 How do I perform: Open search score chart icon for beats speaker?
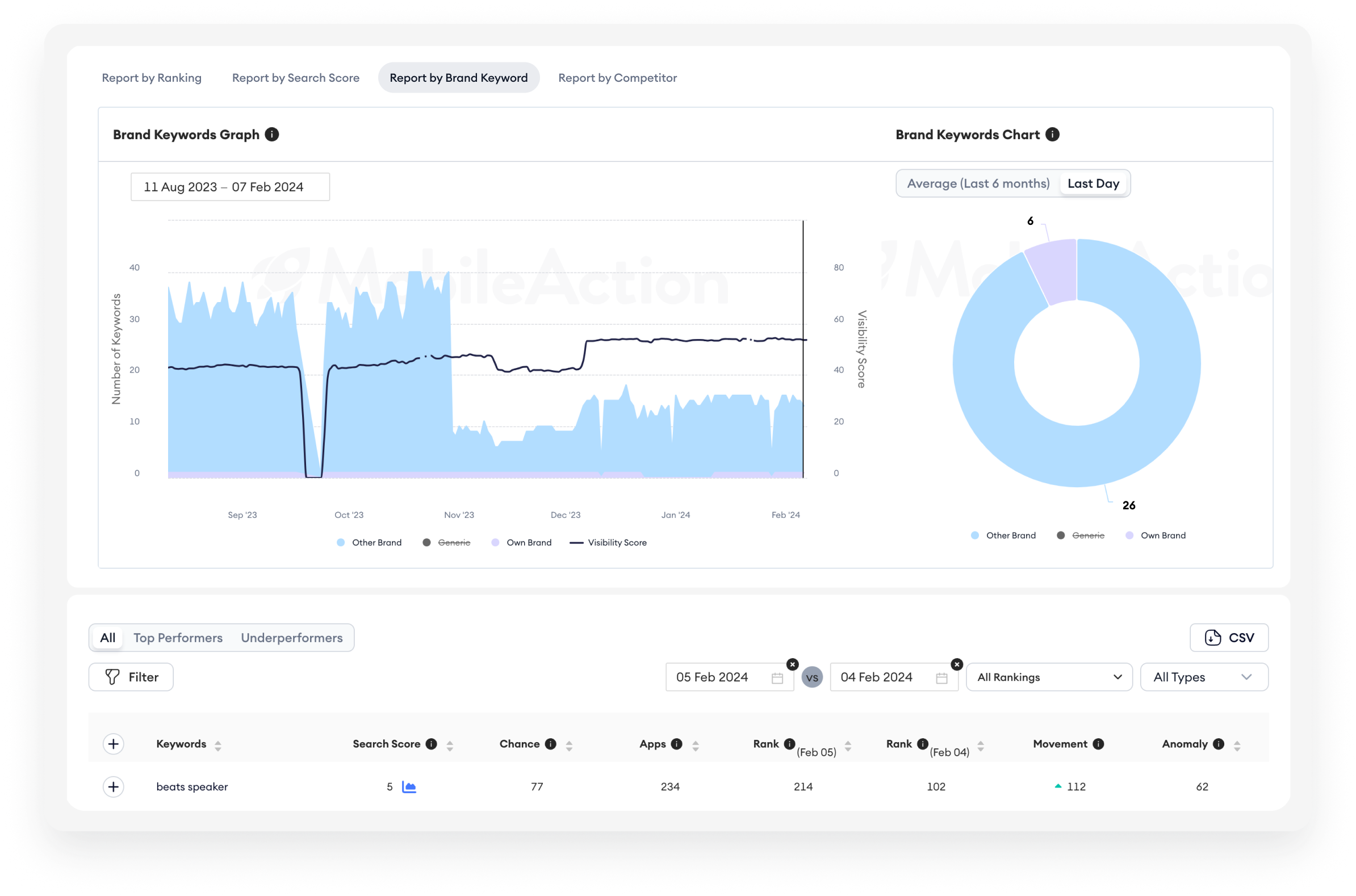[409, 788]
